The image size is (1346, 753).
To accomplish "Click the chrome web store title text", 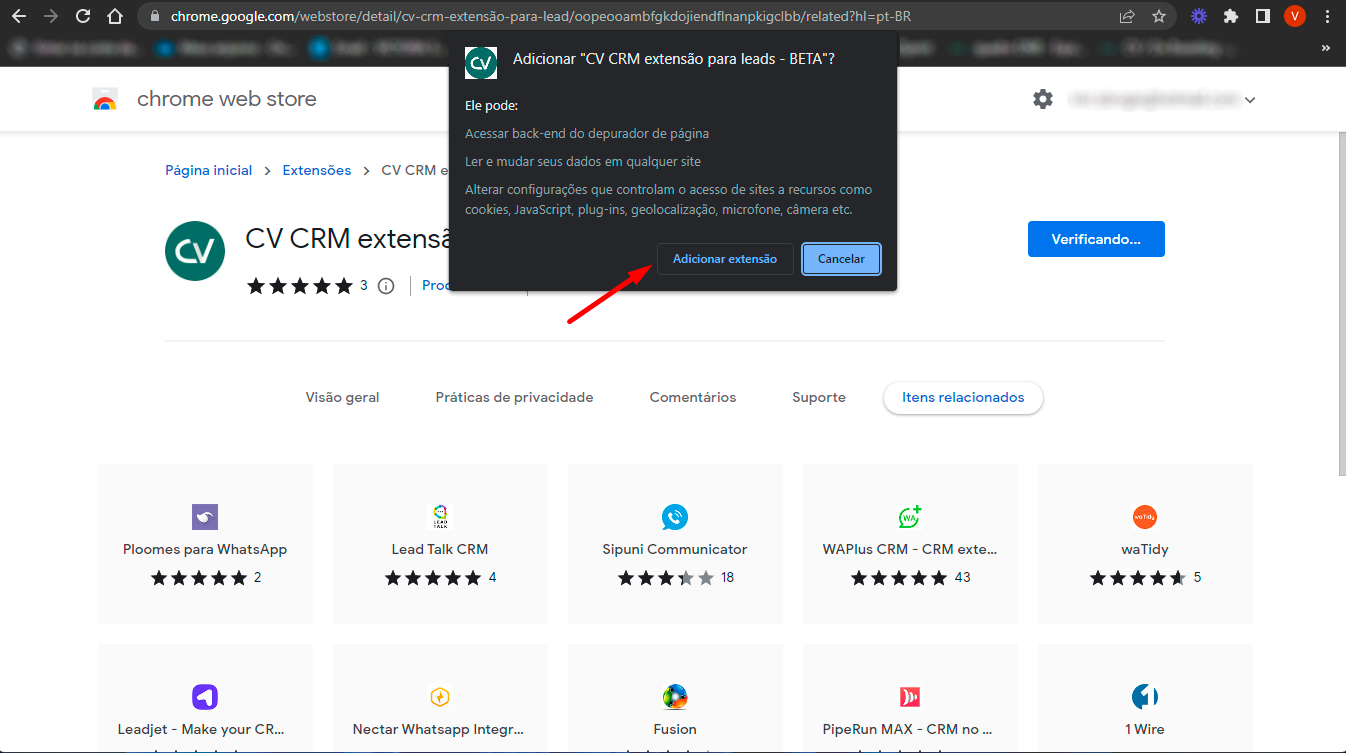I will [227, 99].
